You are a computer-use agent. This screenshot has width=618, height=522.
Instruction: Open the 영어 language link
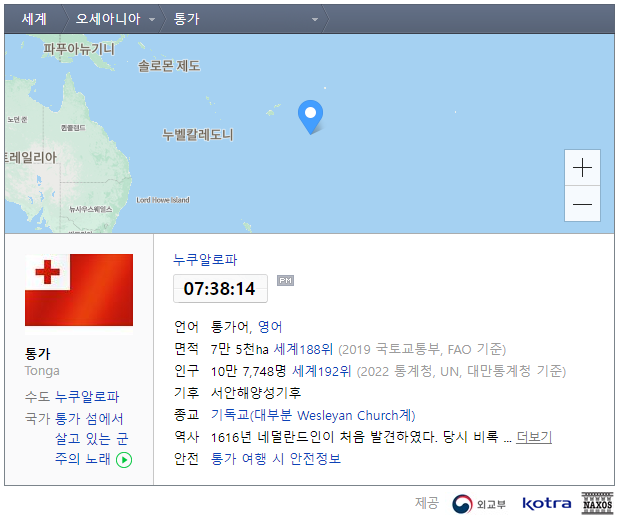270,326
